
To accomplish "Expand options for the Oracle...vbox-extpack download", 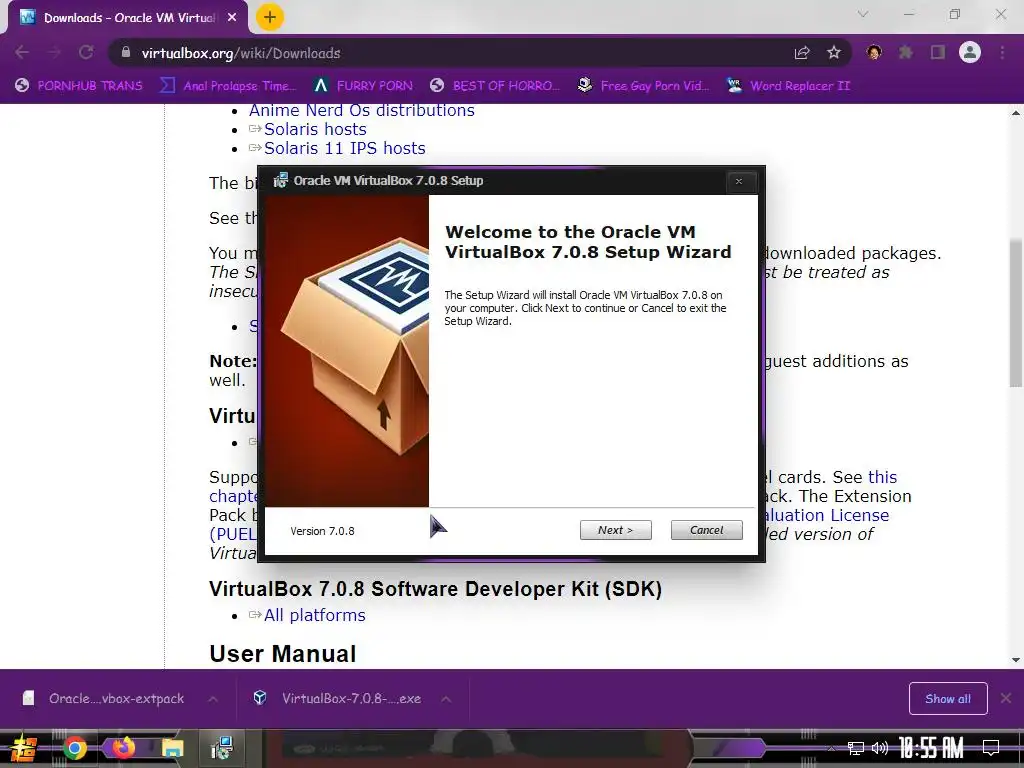I will pyautogui.click(x=213, y=699).
